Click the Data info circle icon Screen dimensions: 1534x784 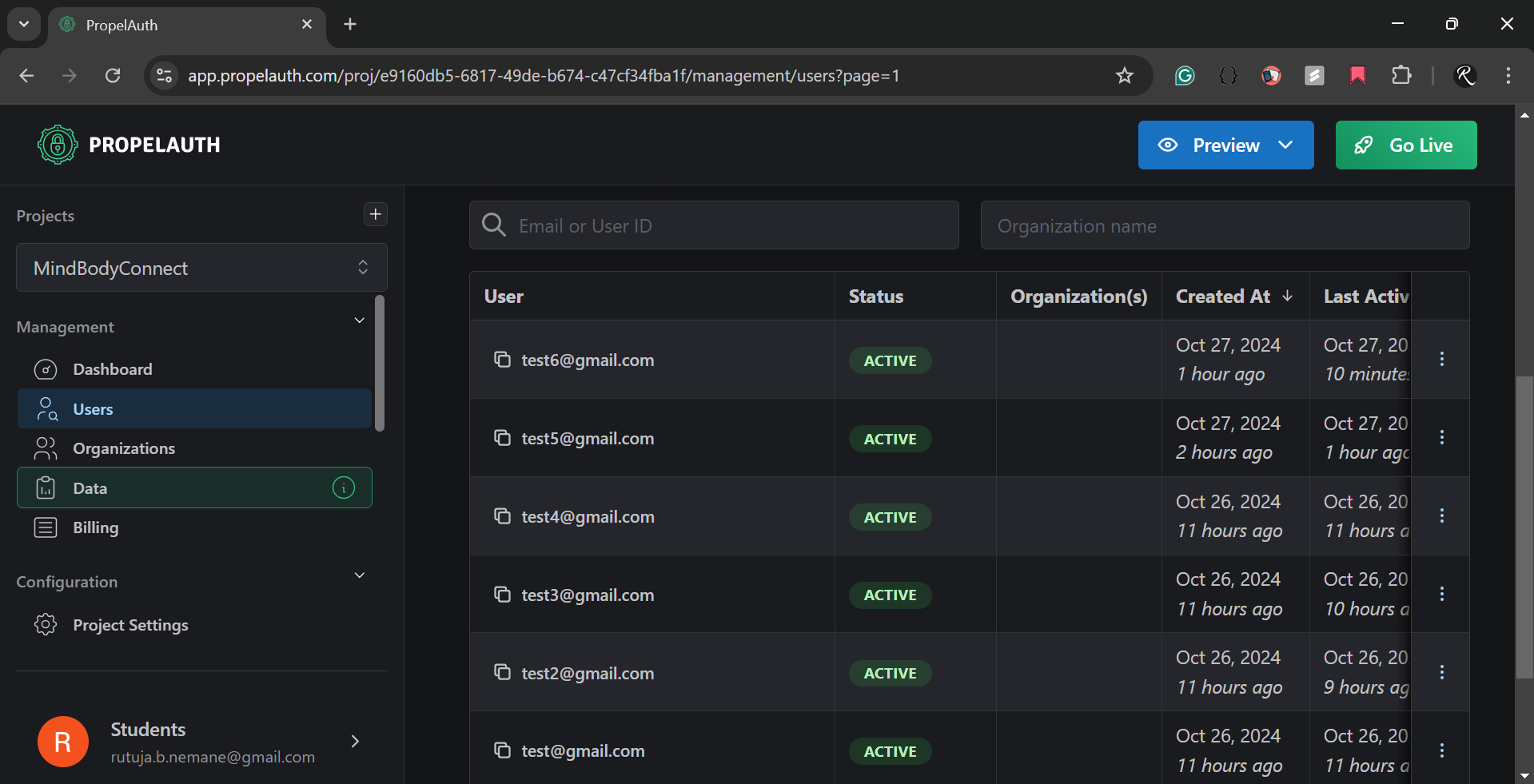tap(344, 488)
